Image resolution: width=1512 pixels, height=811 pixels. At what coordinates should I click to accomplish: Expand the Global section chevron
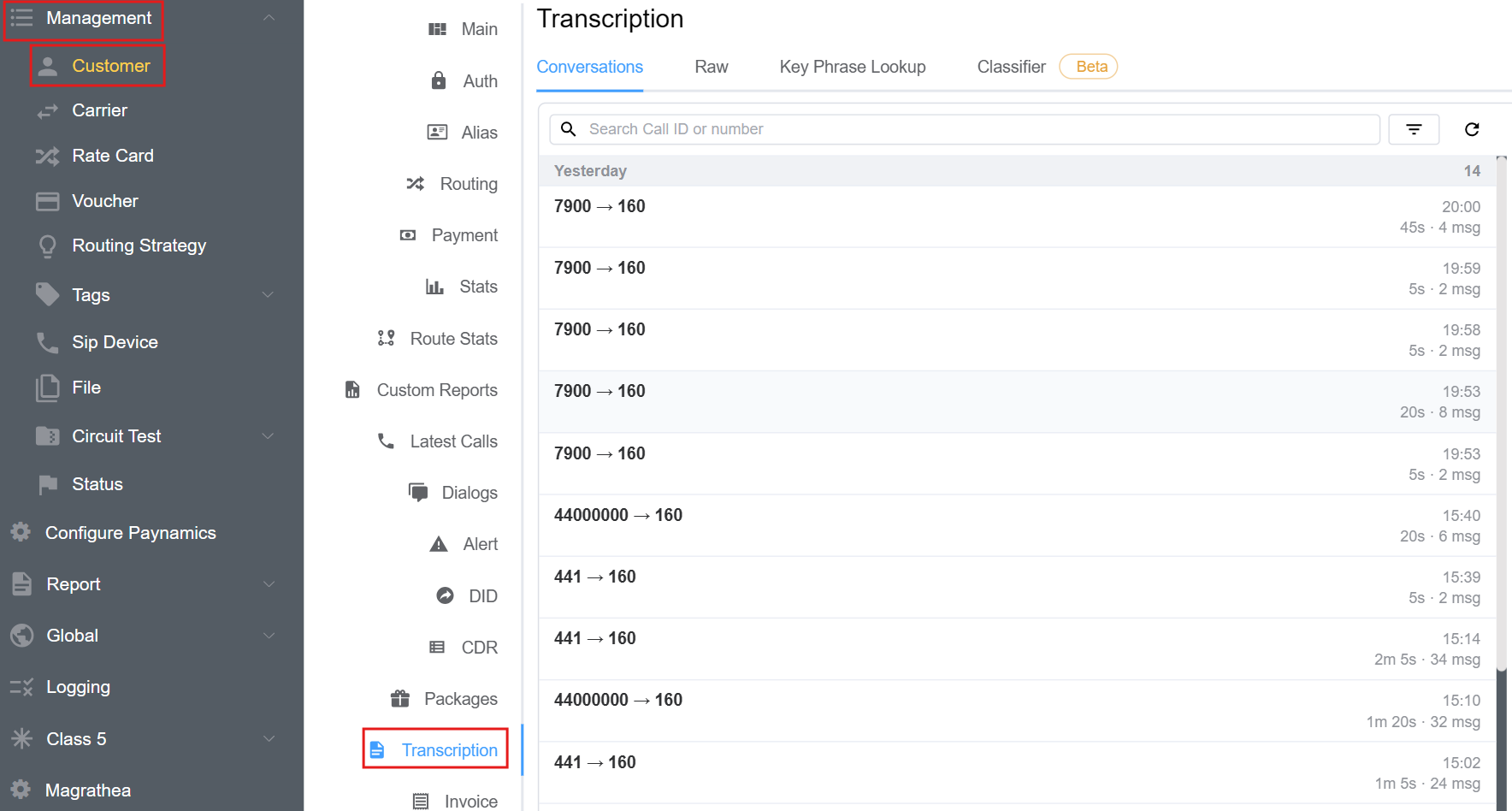[269, 636]
